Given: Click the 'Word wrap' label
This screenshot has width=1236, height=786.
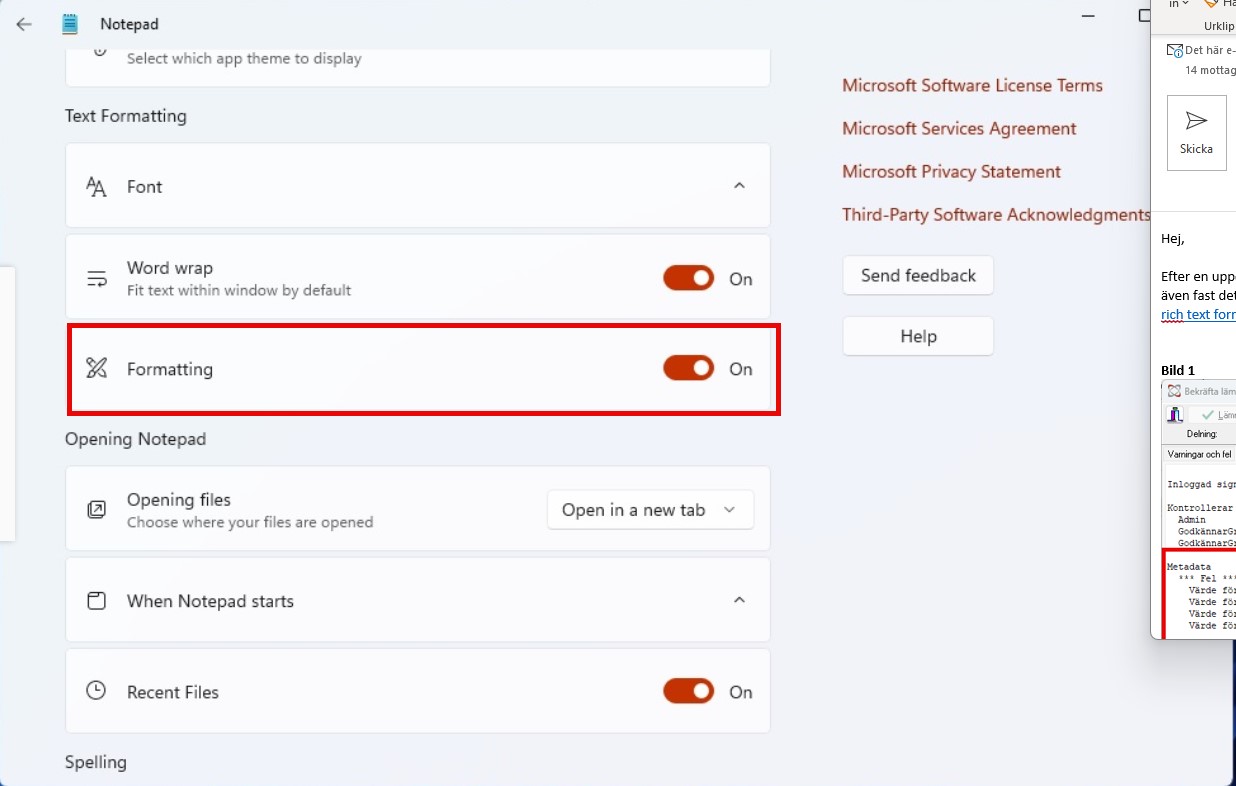Looking at the screenshot, I should click(170, 268).
